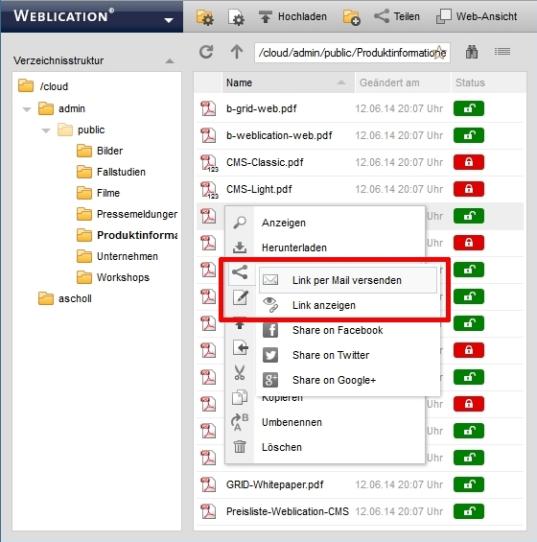
Task: Open file GRID-Whitepaper.pdf
Action: click(275, 485)
